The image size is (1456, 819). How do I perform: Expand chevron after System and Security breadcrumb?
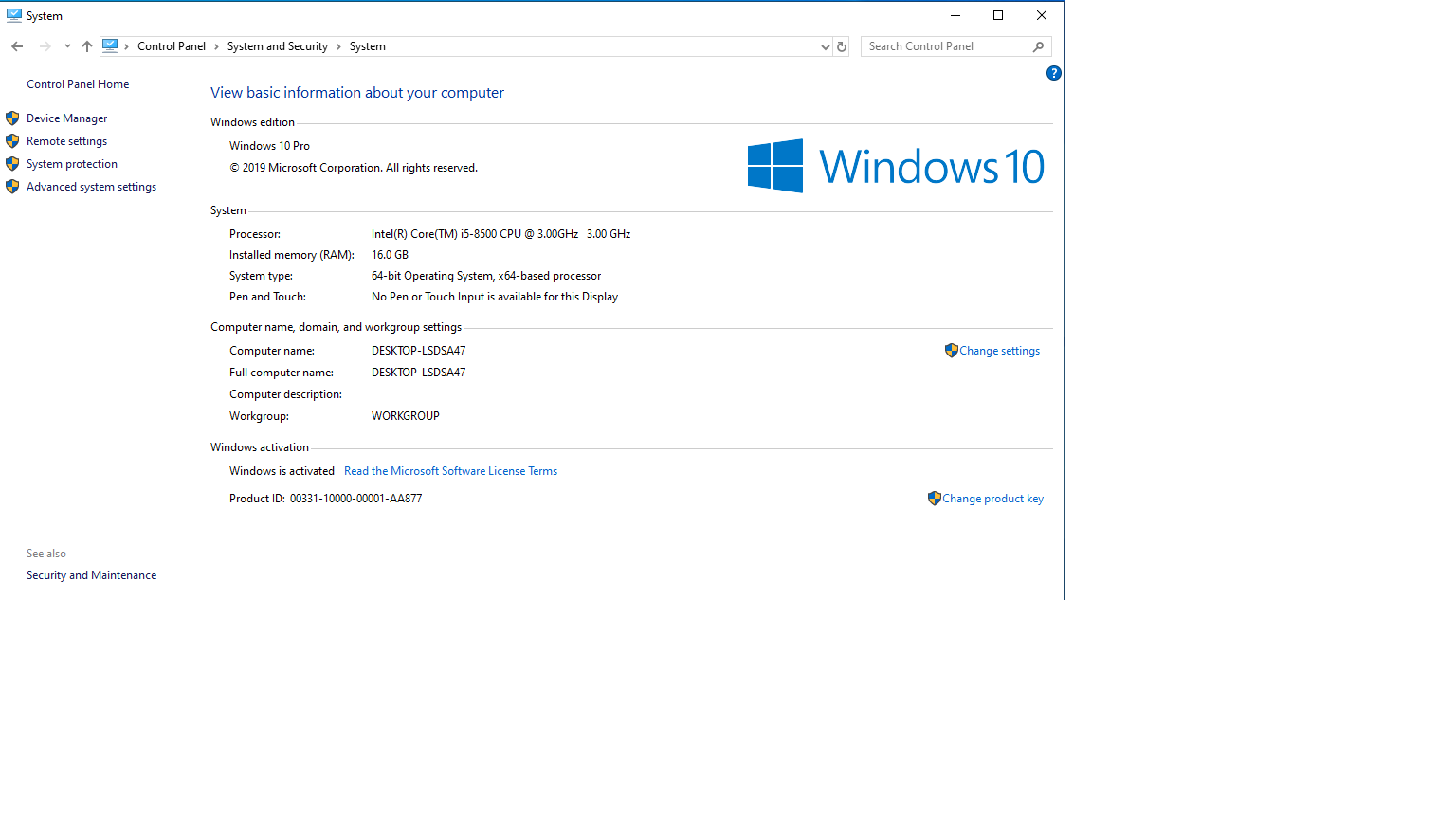click(338, 46)
